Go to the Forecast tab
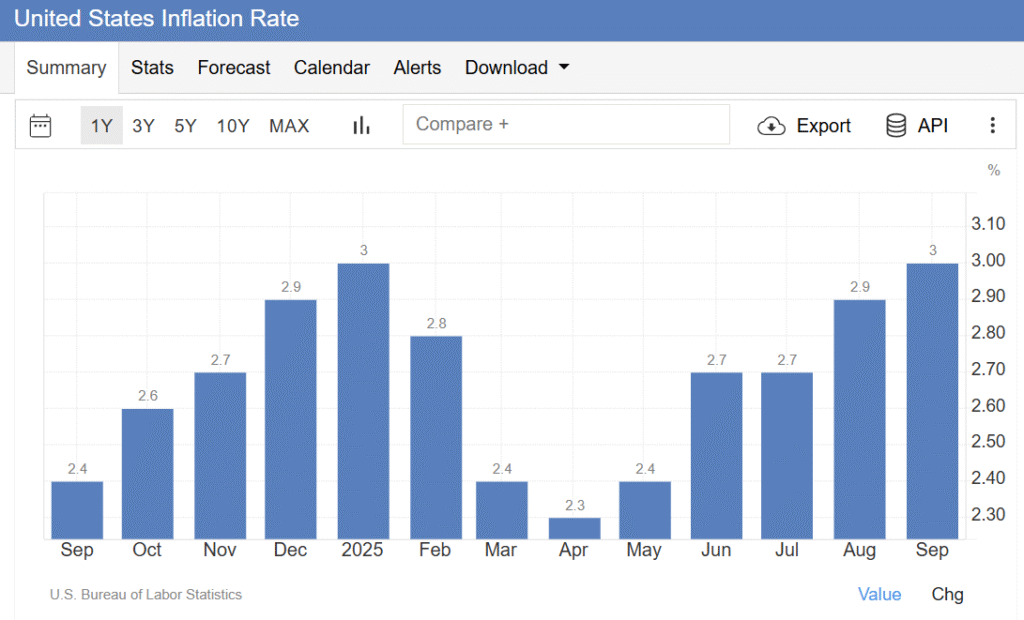 [233, 68]
